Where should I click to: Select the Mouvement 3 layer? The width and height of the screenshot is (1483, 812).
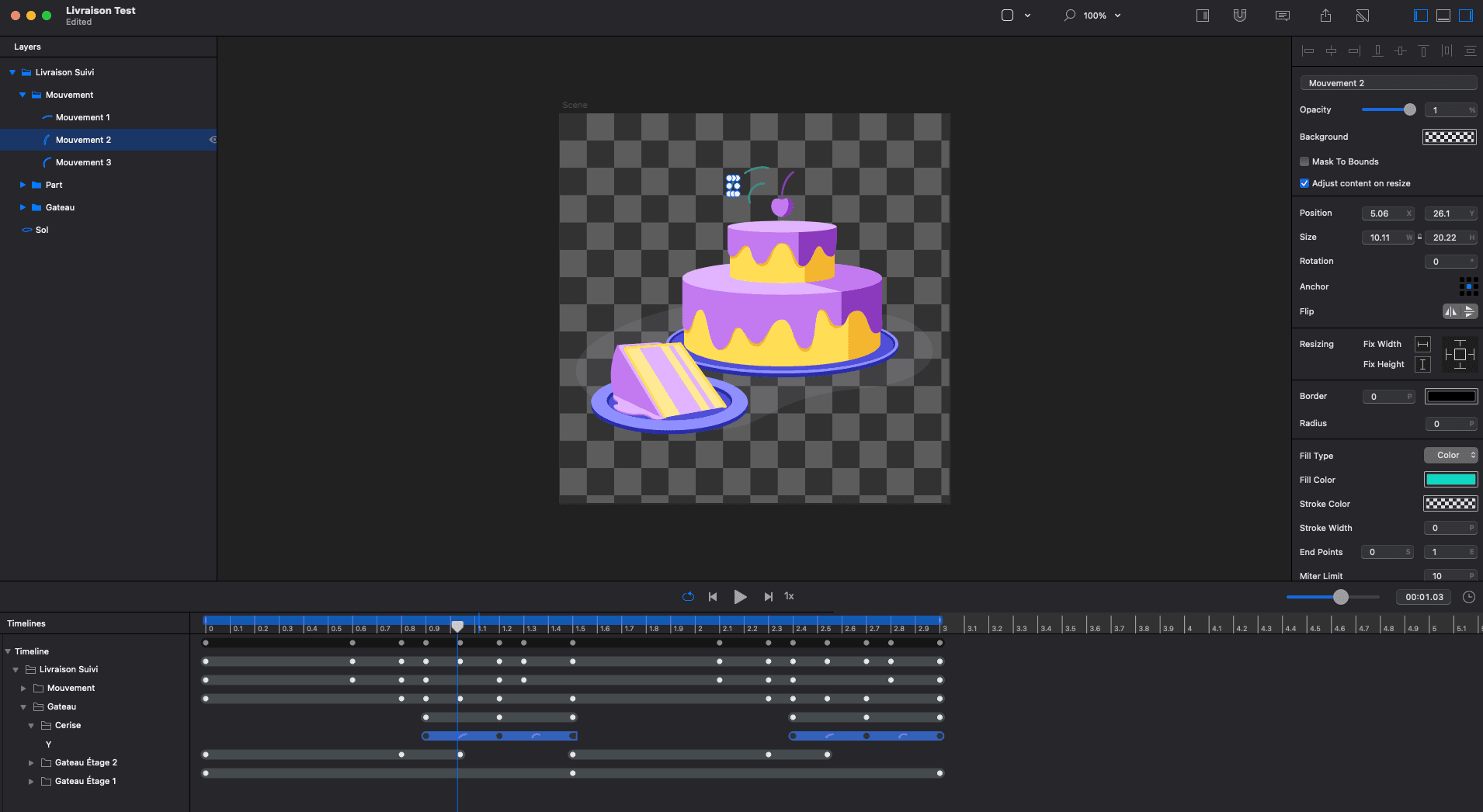[108, 162]
